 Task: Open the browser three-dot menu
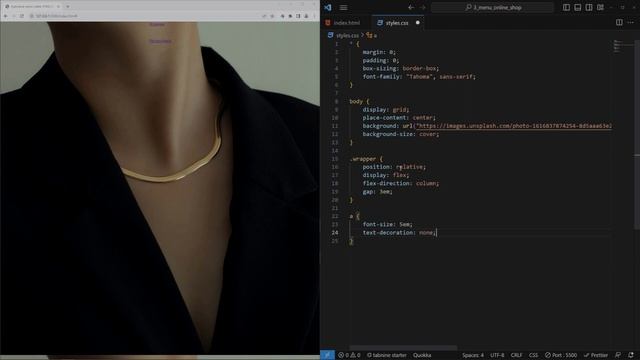[314, 16]
